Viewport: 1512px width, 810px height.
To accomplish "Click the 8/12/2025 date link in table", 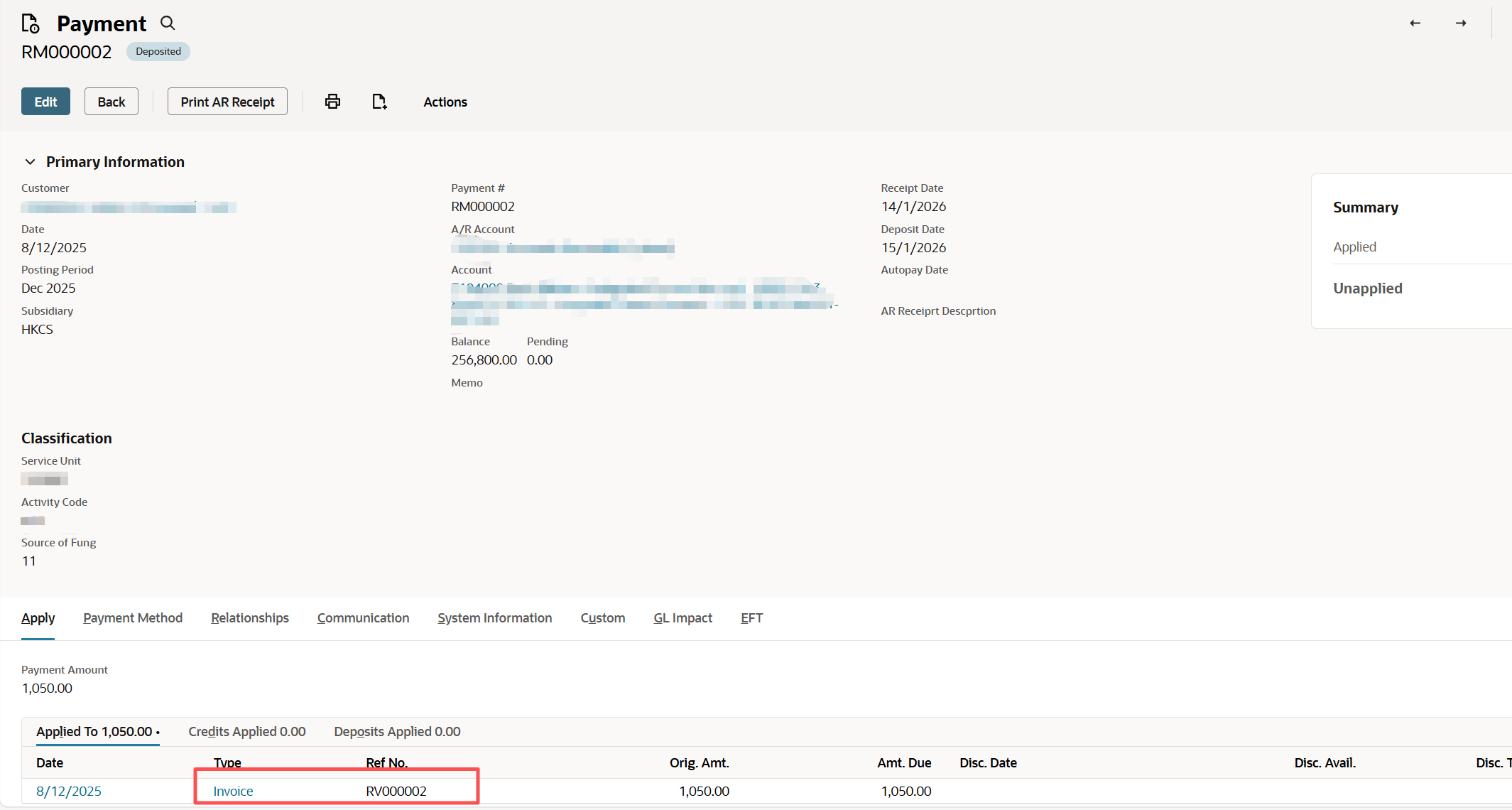I will coord(69,791).
